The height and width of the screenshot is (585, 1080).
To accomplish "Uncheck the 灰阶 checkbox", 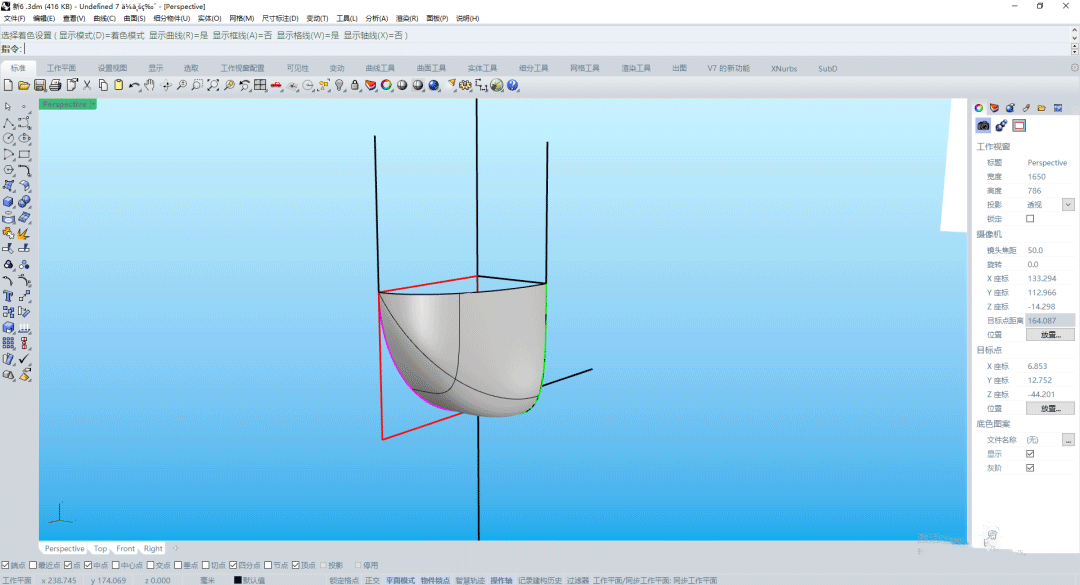I will [x=1030, y=468].
